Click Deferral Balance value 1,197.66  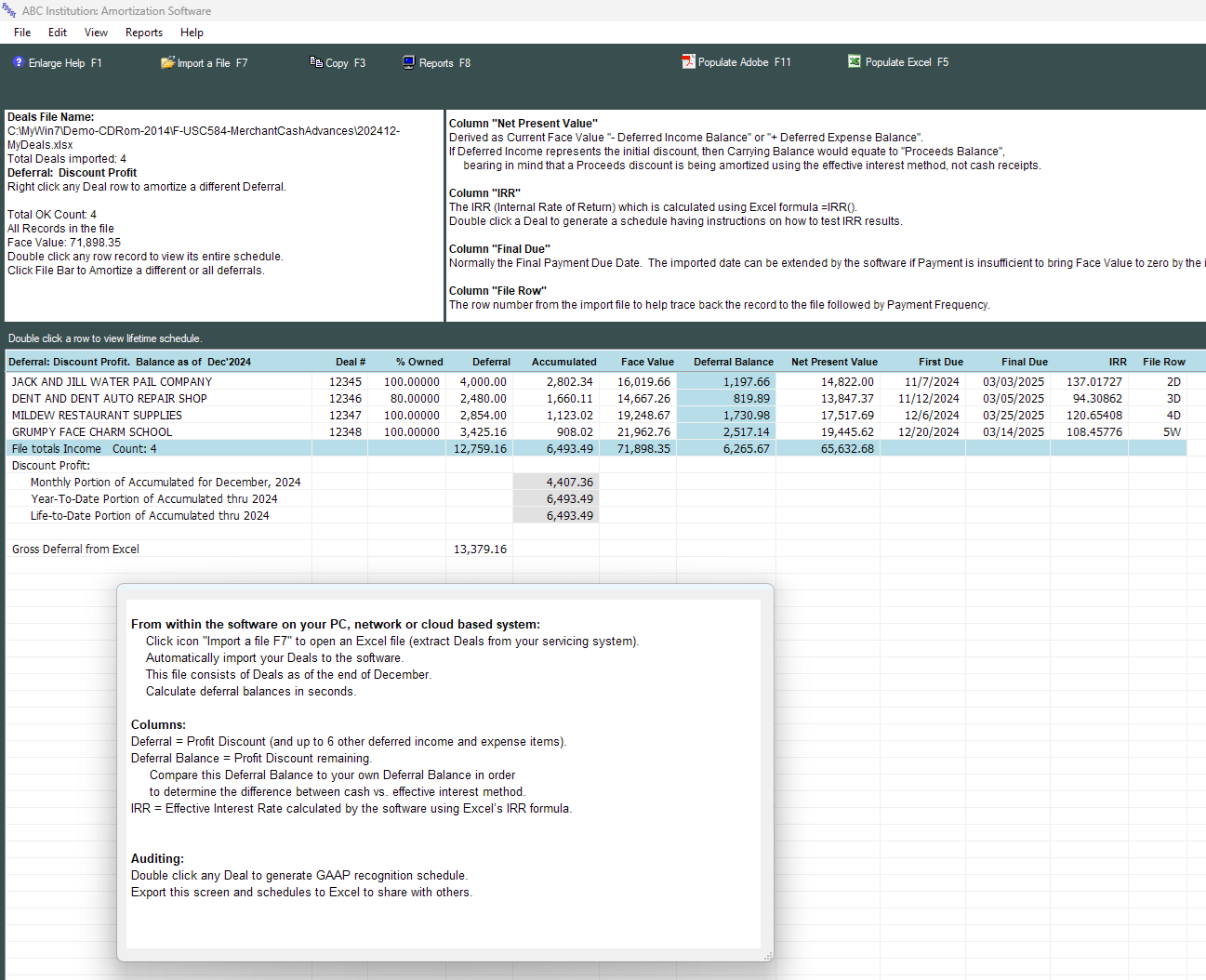(x=726, y=381)
